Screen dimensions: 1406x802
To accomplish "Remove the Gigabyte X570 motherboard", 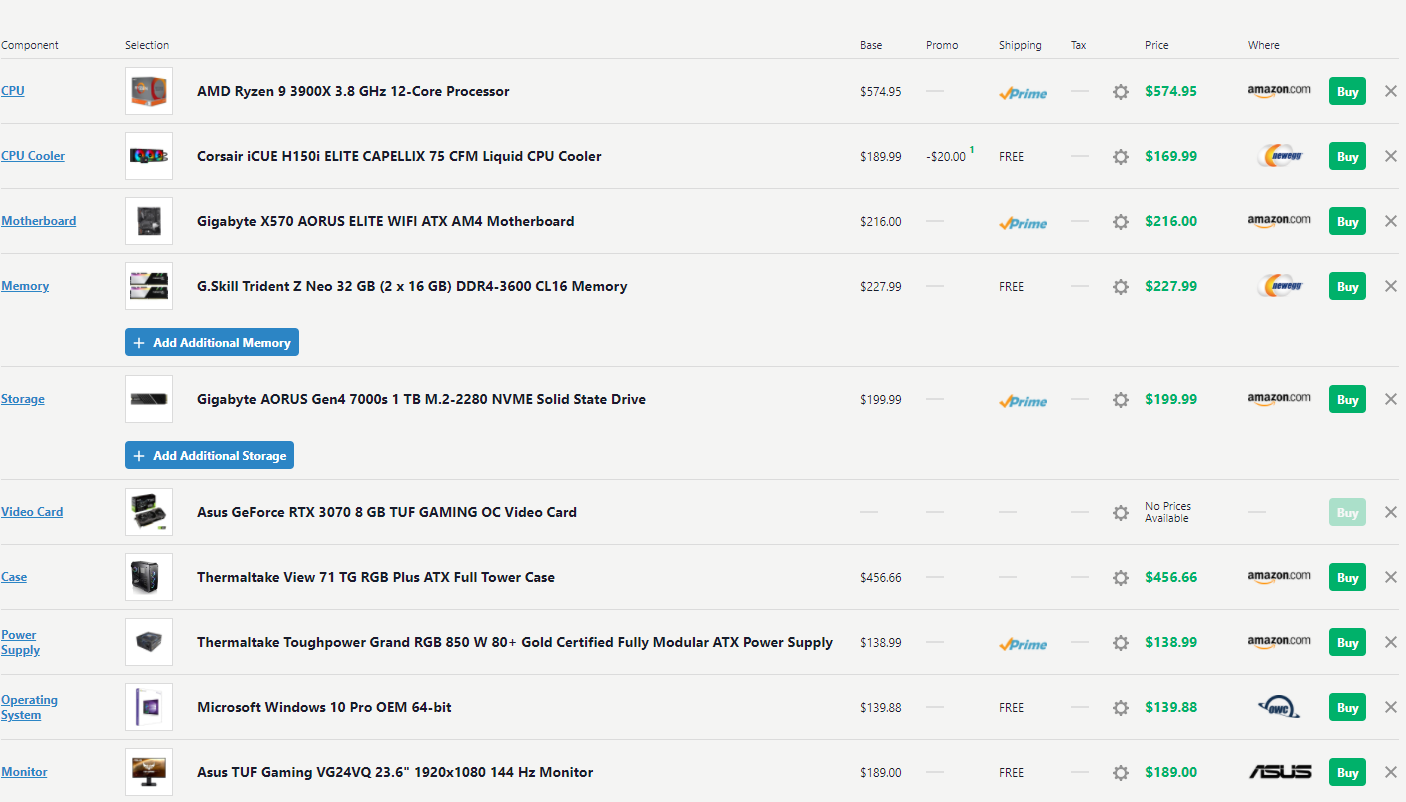I will (x=1391, y=221).
